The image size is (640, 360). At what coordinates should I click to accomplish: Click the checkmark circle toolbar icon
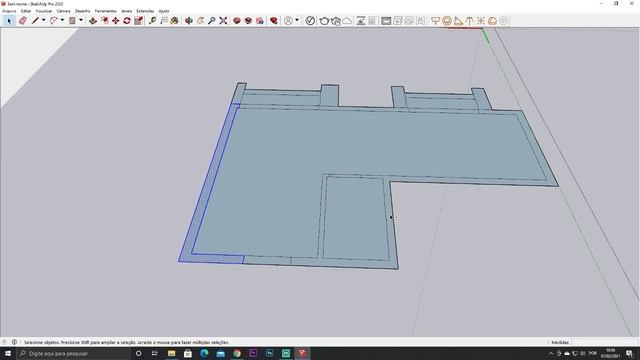click(310, 20)
